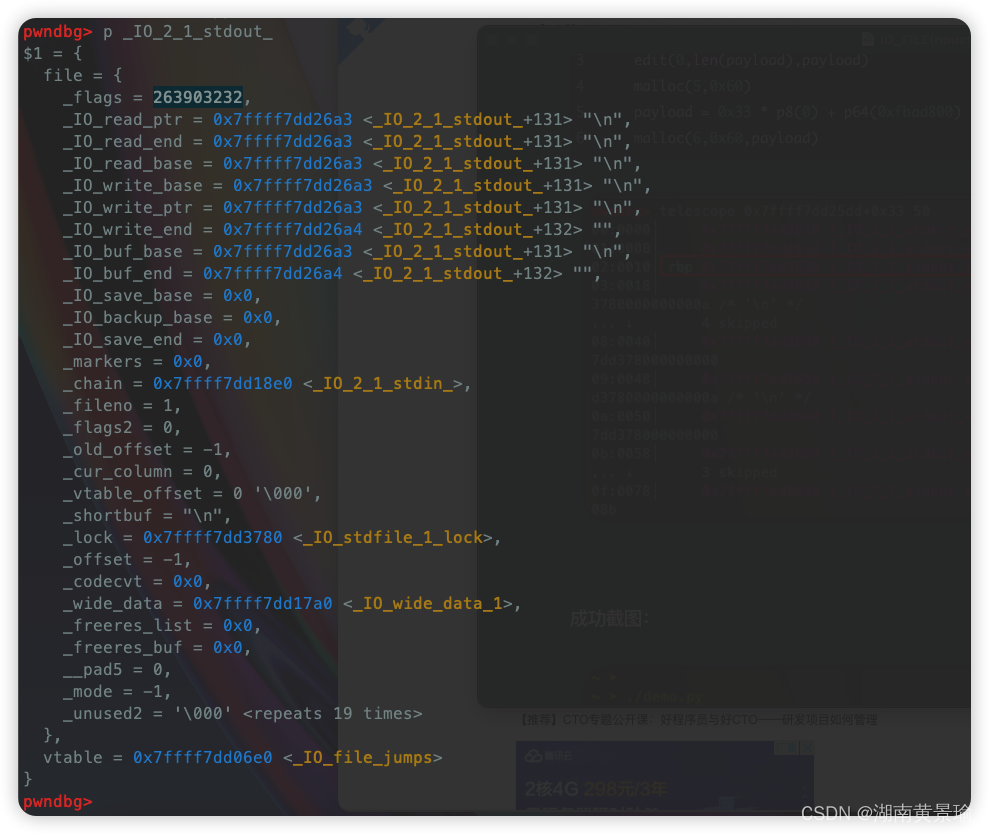Click the bottom pwndbg> prompt
Viewport: 989px width, 834px height.
[57, 802]
